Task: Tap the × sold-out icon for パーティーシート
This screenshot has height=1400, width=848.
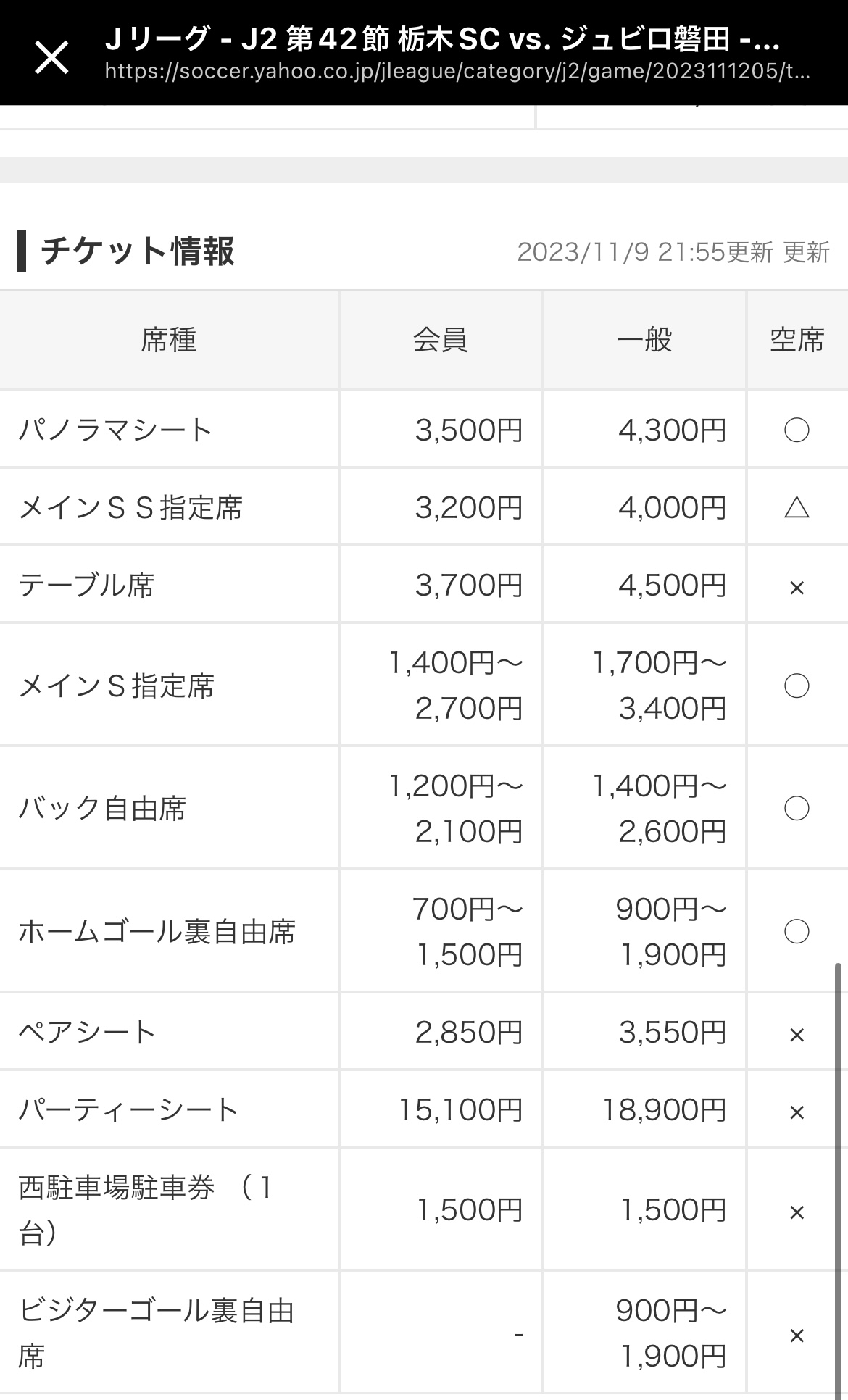Action: coord(797,1112)
